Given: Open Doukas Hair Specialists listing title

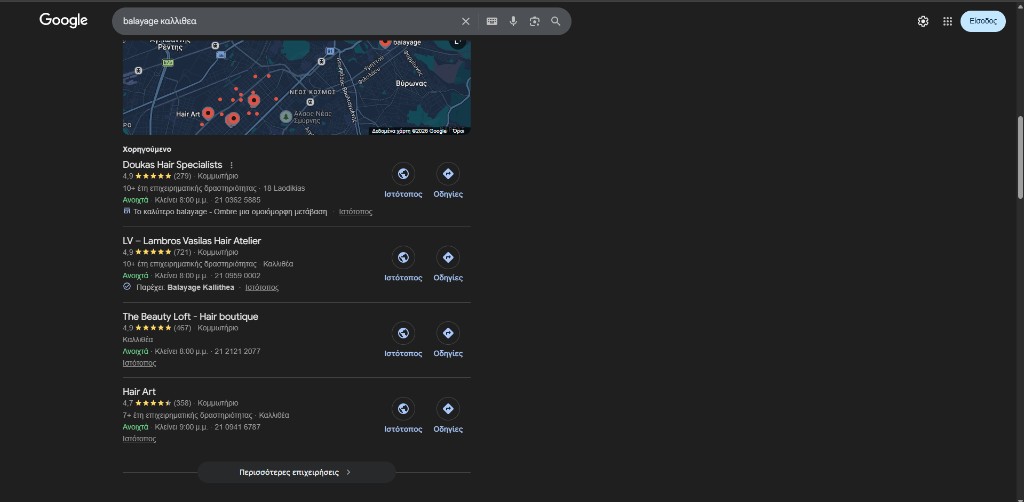Looking at the screenshot, I should (172, 165).
